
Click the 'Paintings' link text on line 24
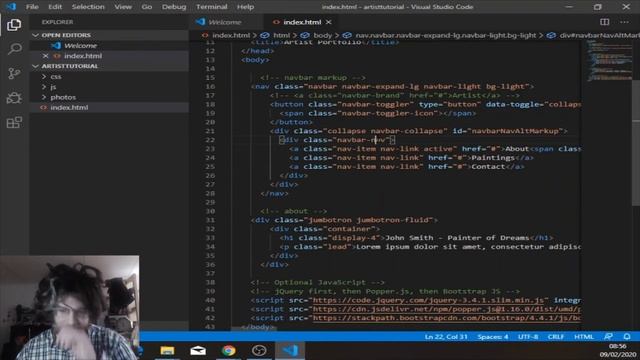click(493, 158)
